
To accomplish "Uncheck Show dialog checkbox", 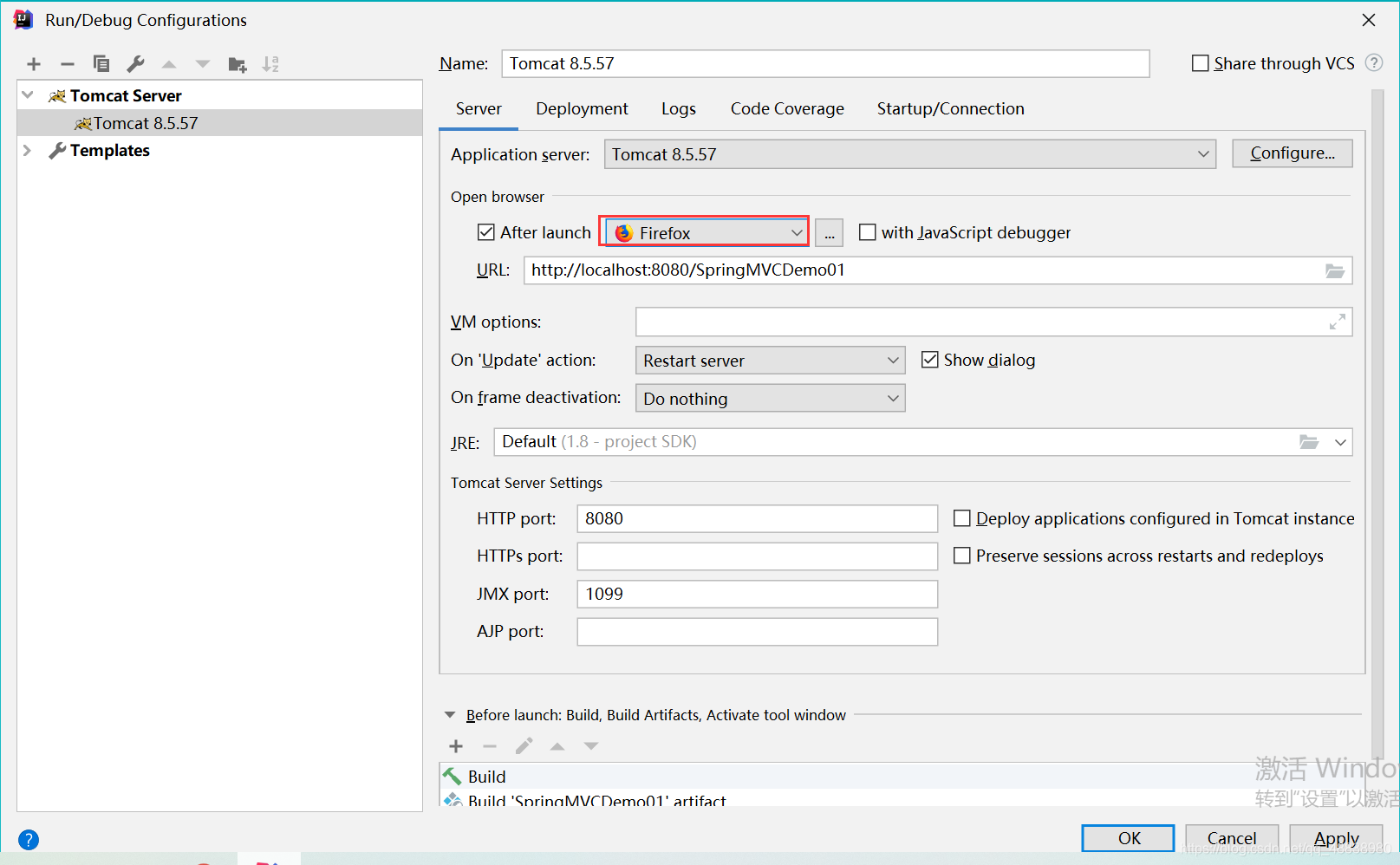I will tap(929, 360).
